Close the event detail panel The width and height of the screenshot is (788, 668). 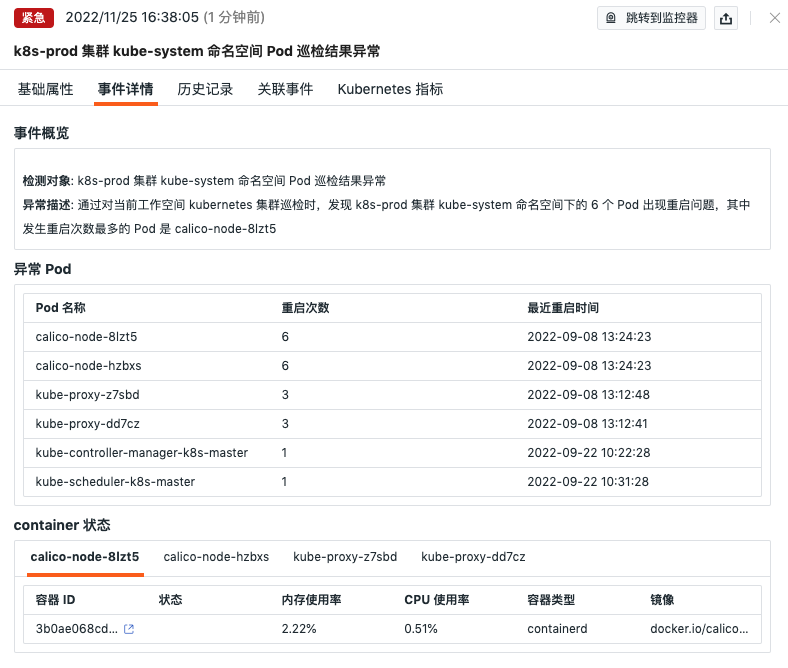pyautogui.click(x=774, y=18)
